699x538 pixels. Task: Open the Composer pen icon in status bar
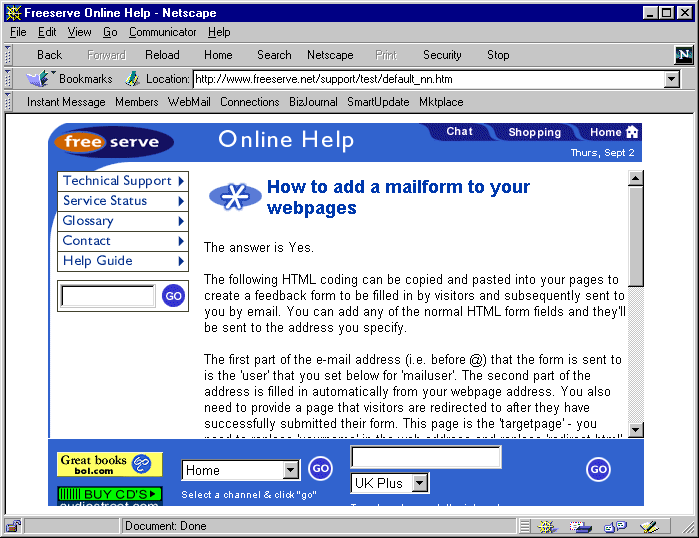click(649, 526)
